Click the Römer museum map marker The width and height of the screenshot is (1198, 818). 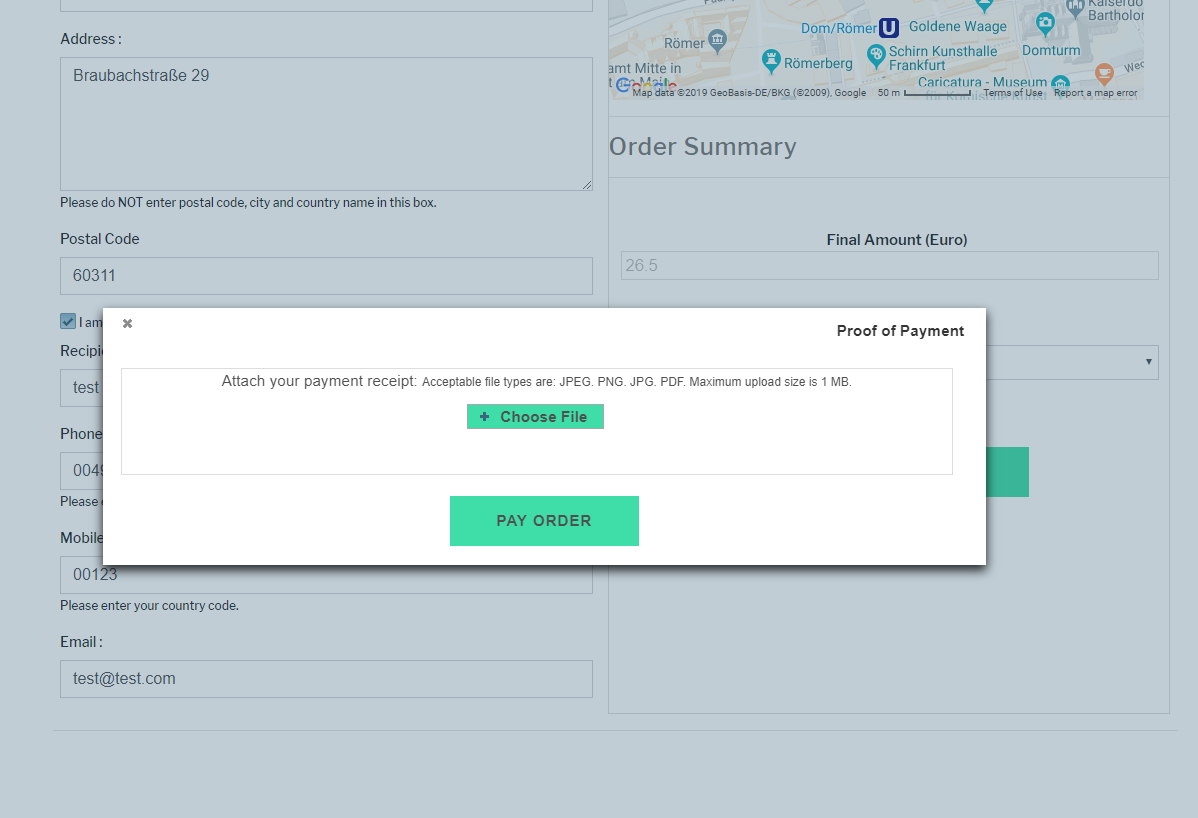point(718,40)
